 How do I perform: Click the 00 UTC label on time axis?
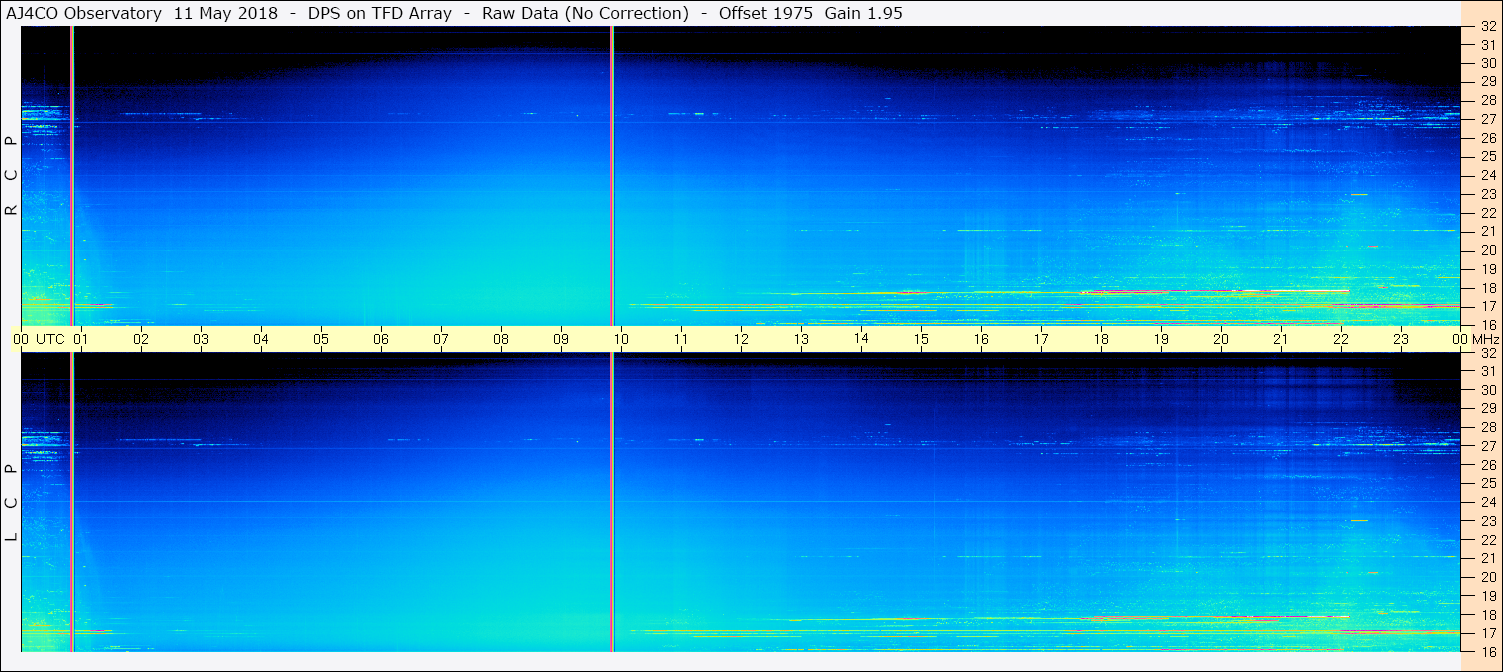pos(39,339)
